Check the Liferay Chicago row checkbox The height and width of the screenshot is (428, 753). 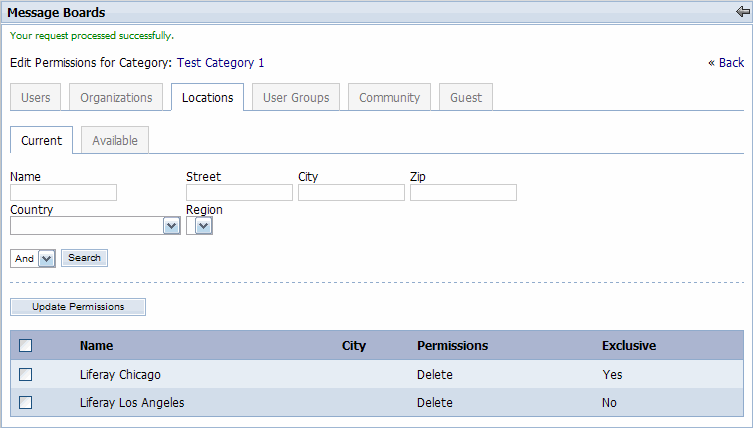26,375
